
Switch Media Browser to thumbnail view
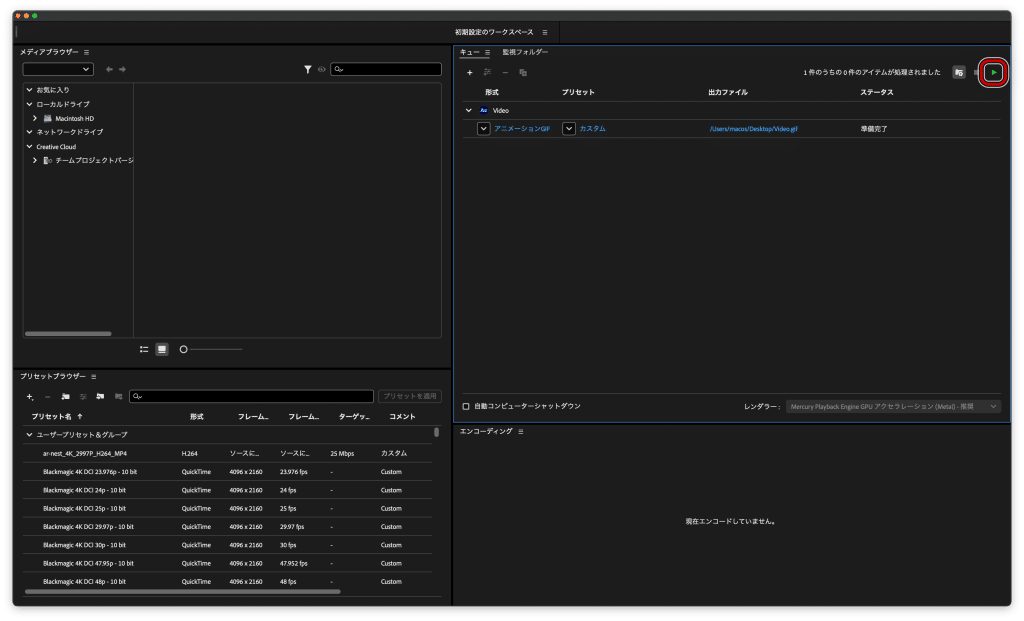coord(162,349)
